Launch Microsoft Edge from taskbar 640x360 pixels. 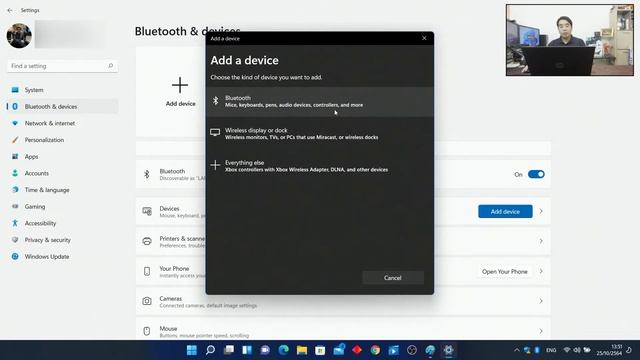[x=284, y=350]
